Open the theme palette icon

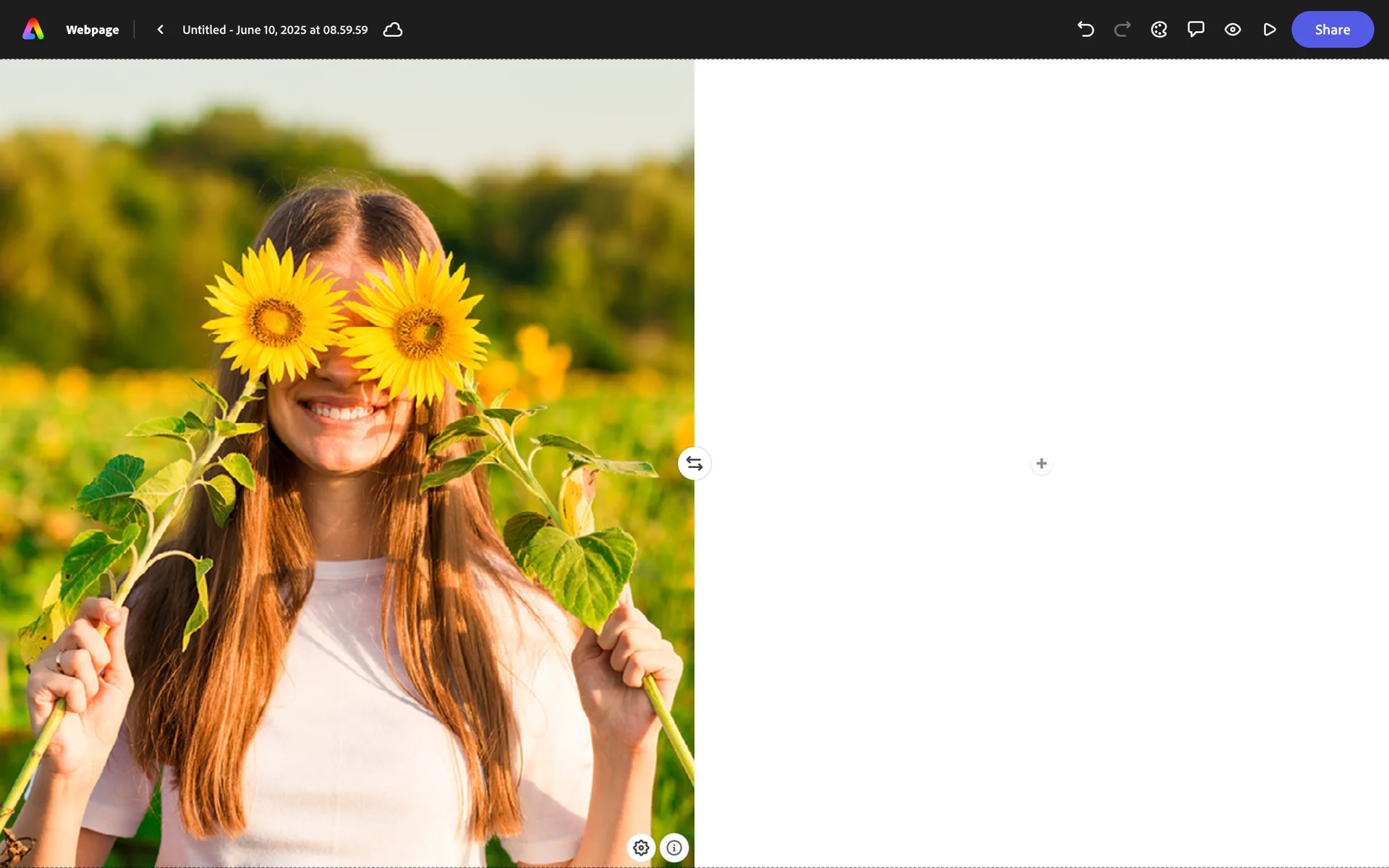tap(1159, 30)
